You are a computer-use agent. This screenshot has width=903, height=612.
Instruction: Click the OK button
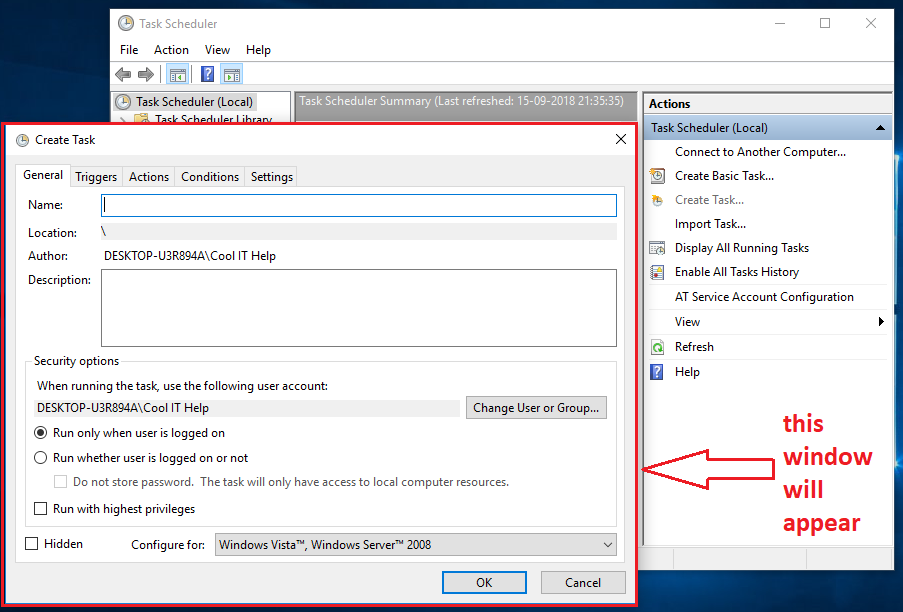point(484,583)
